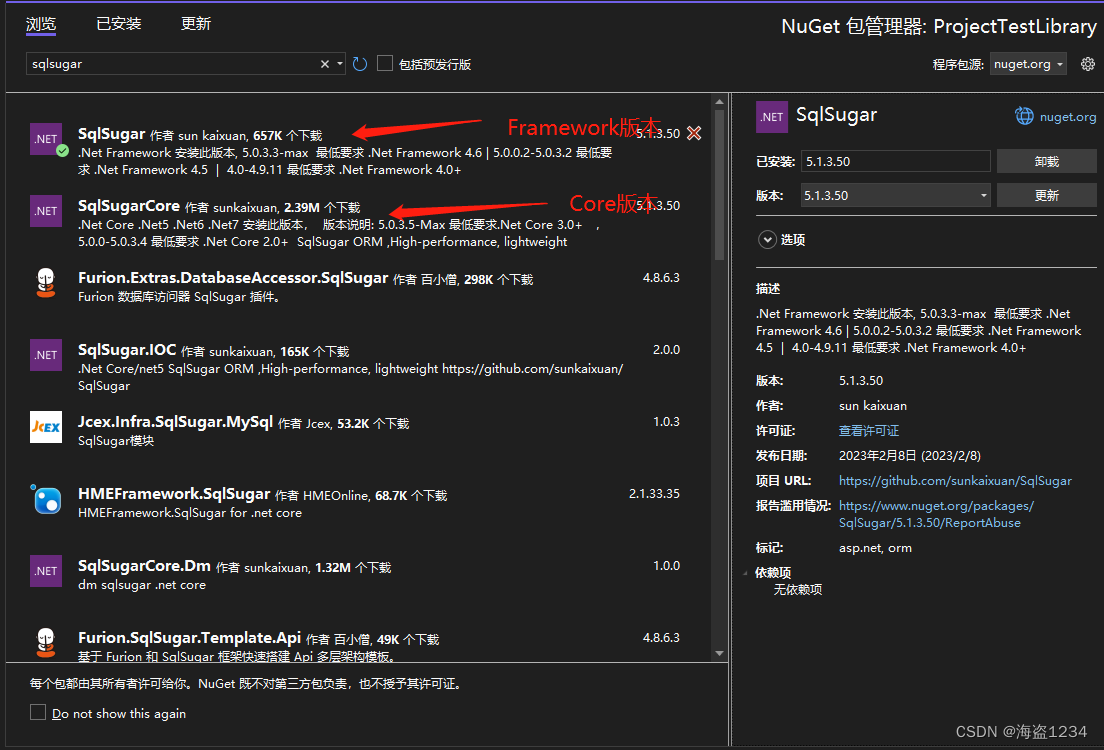Click the package list scroll down arrow
Image resolution: width=1104 pixels, height=750 pixels.
[719, 654]
